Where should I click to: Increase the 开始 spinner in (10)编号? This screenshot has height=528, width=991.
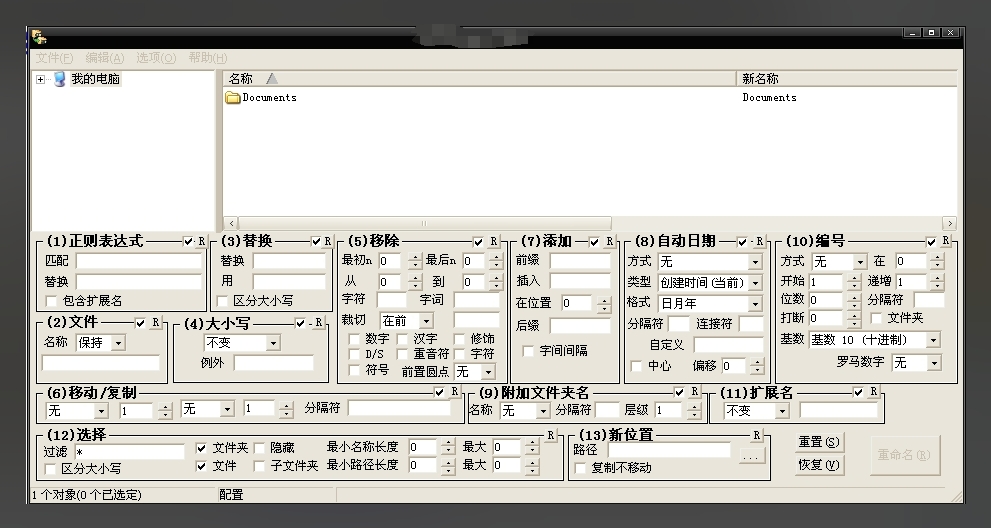(854, 278)
